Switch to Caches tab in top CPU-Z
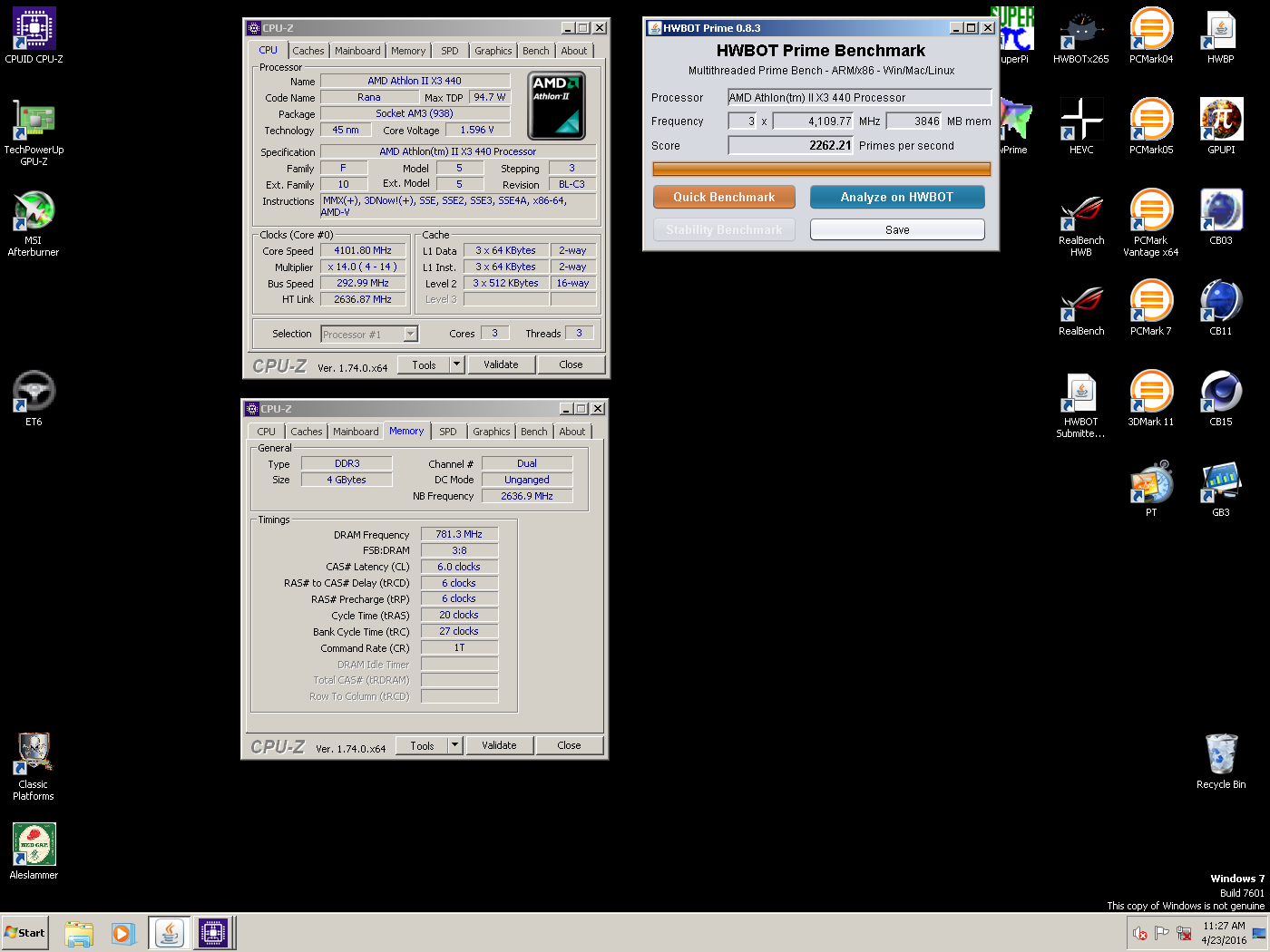The height and width of the screenshot is (952, 1270). pyautogui.click(x=308, y=51)
